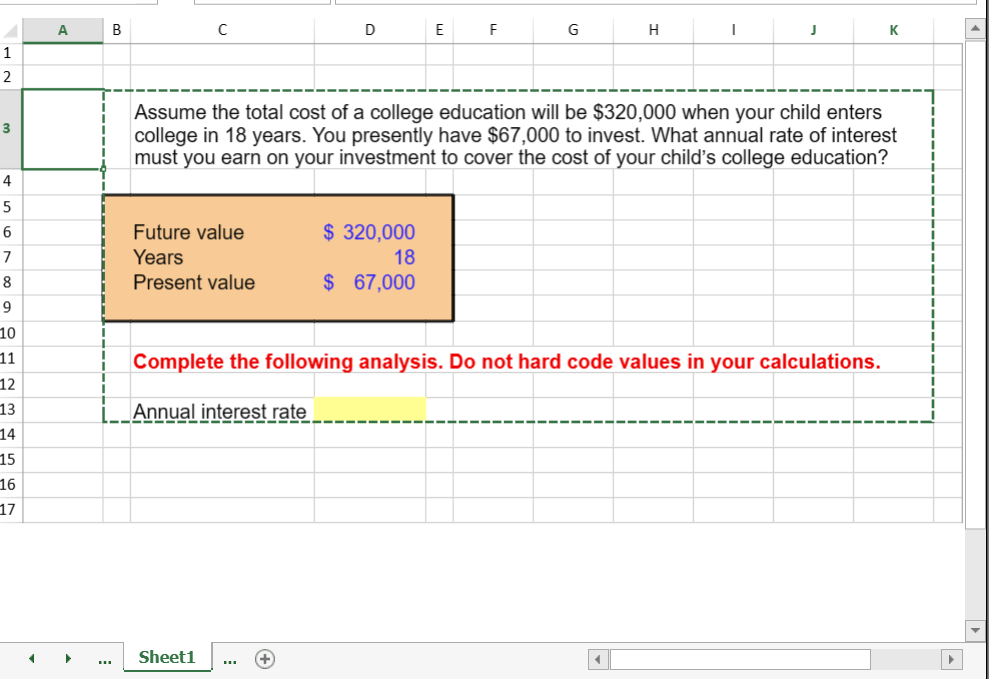Screen dimensions: 996x679
Task: Click the yellow Annual interest rate cell
Action: pyautogui.click(x=370, y=409)
